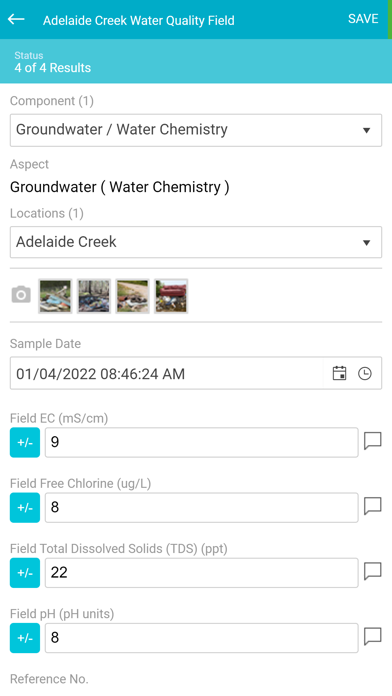Tap the back arrow in header

pos(16,19)
